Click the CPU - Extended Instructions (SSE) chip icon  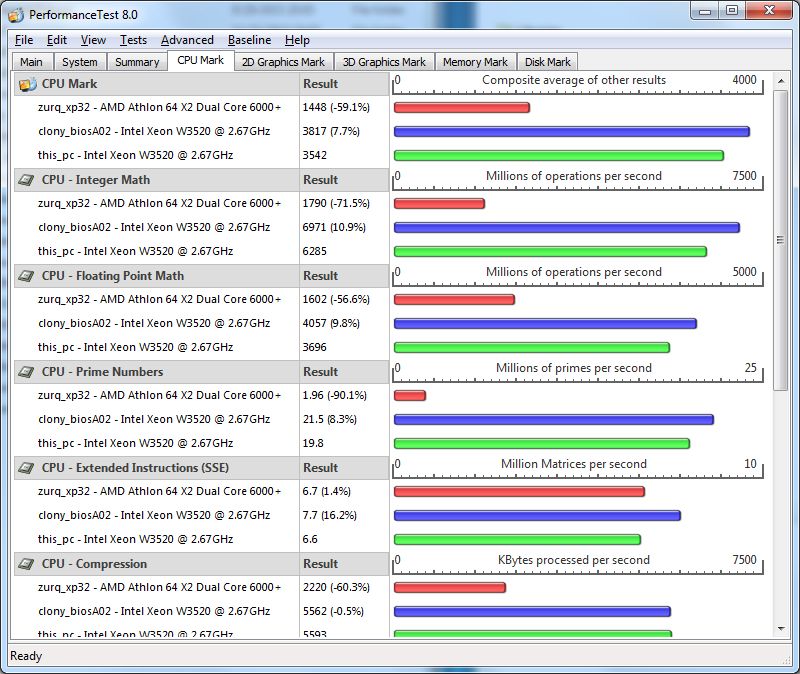pos(27,468)
